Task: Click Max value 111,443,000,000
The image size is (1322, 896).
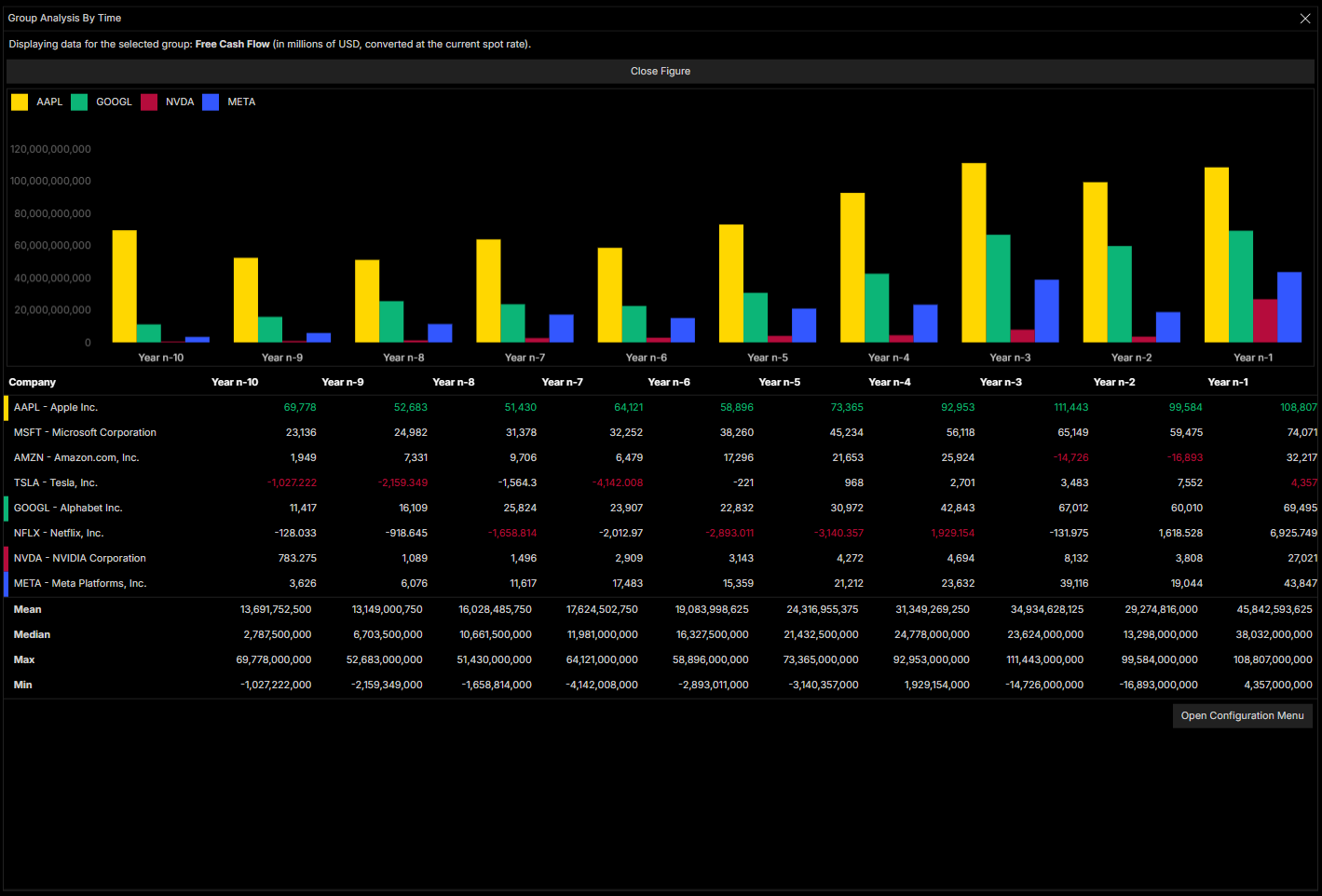Action: point(1044,659)
